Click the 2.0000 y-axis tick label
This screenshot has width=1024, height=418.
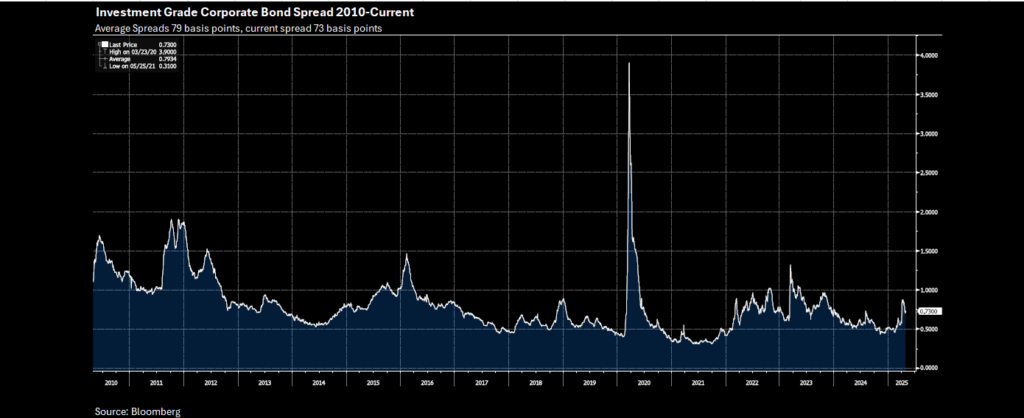[x=929, y=212]
